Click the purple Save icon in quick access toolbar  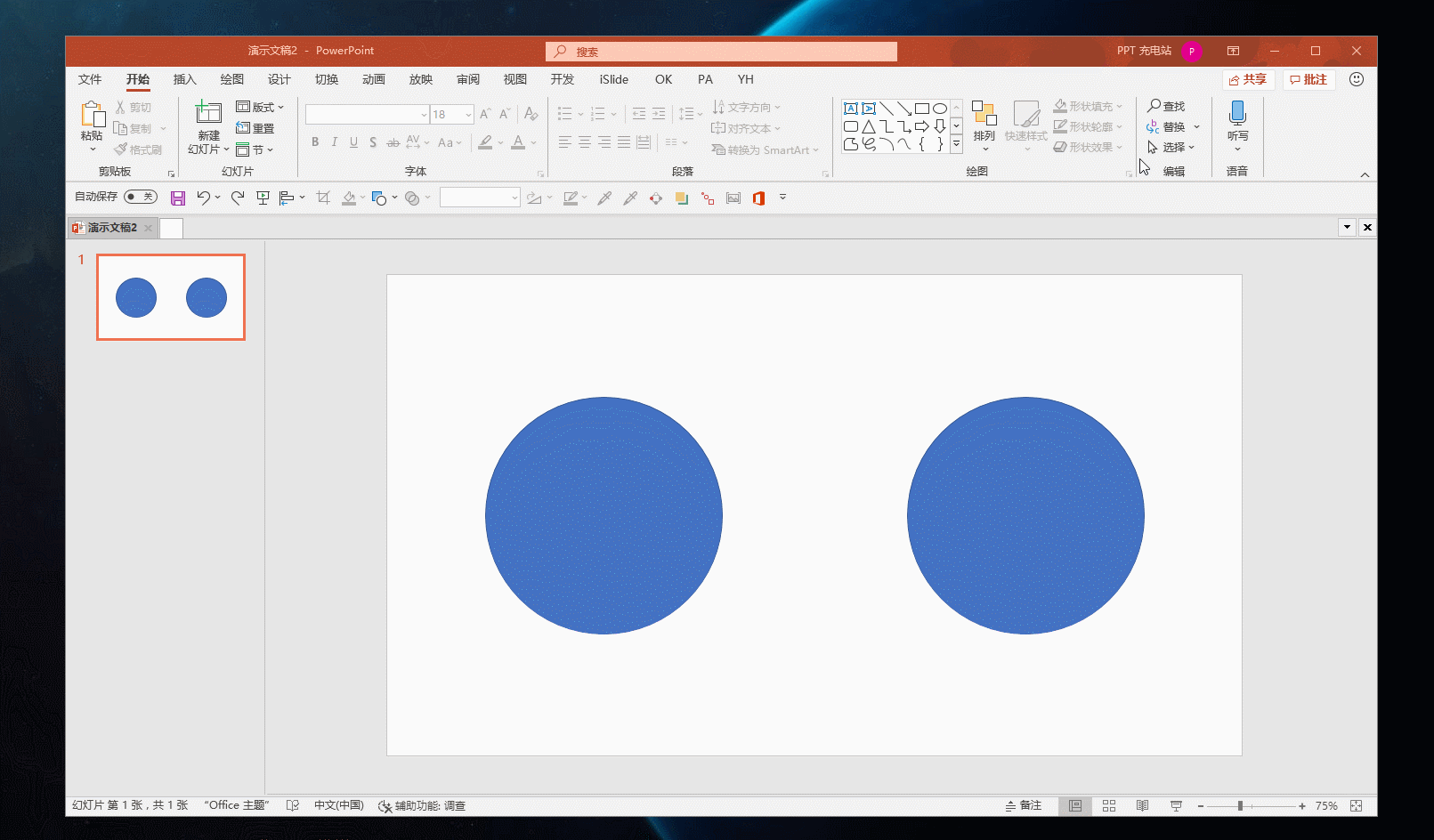(178, 198)
